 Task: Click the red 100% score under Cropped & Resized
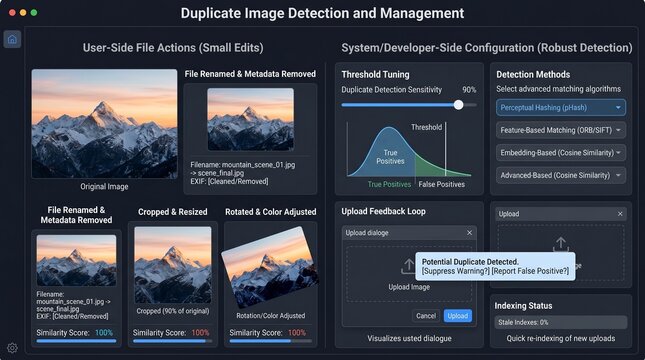pyautogui.click(x=200, y=332)
